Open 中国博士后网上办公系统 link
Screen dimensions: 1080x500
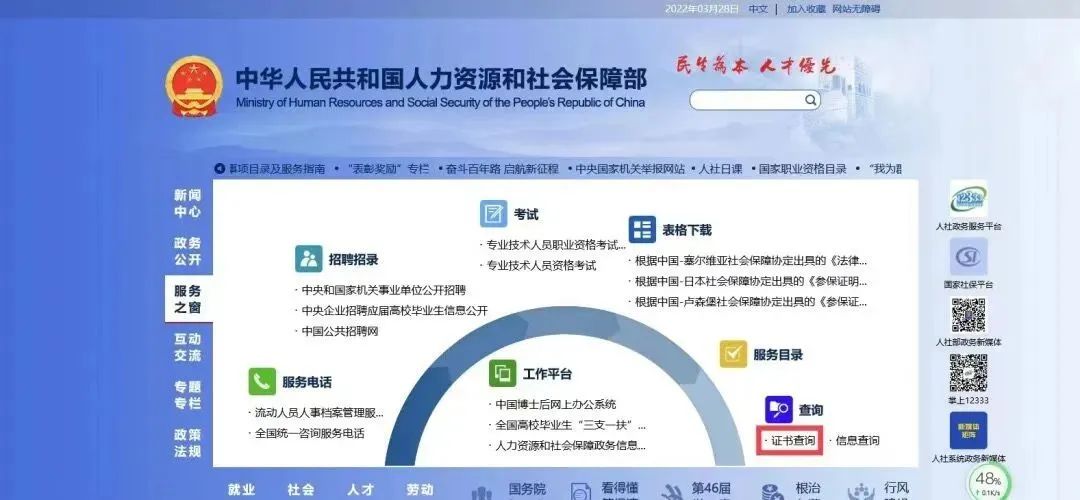pos(556,404)
